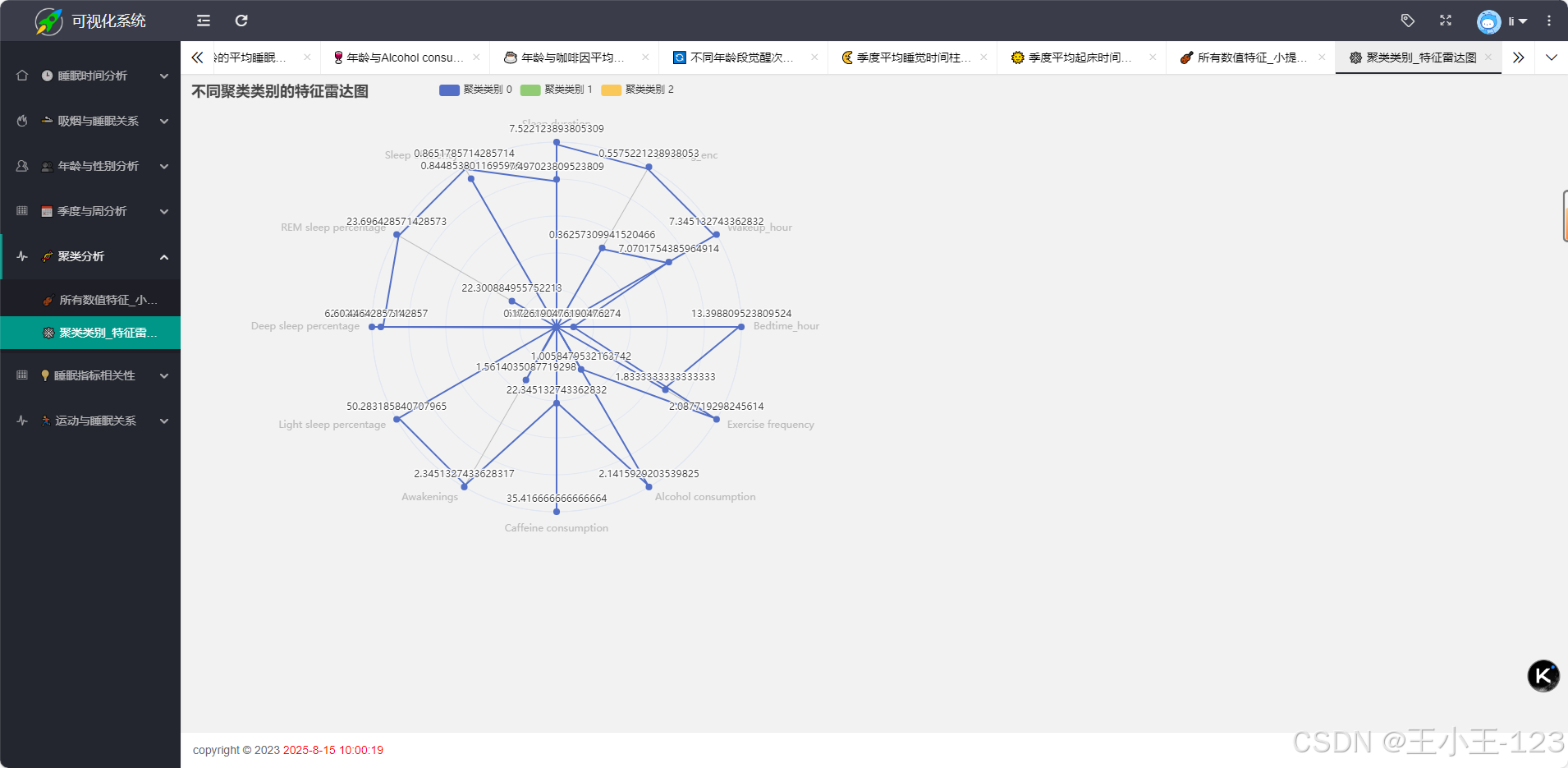Click pulse icon beside 聚类分析
1568x768 pixels.
[x=22, y=256]
